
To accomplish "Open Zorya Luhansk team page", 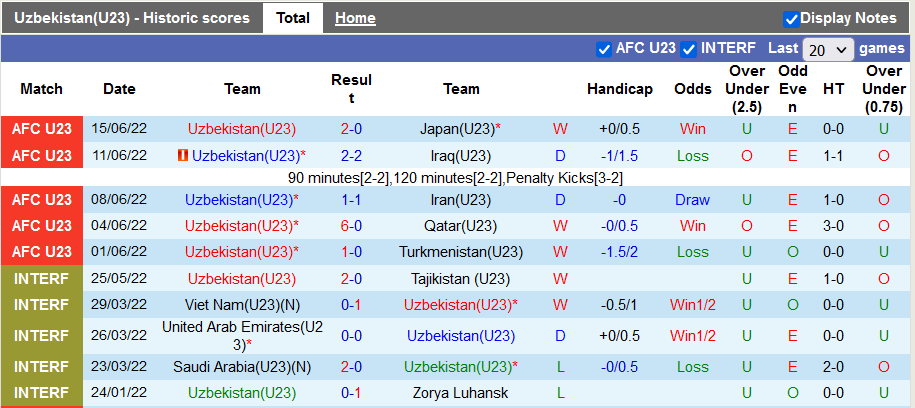I will point(461,393).
